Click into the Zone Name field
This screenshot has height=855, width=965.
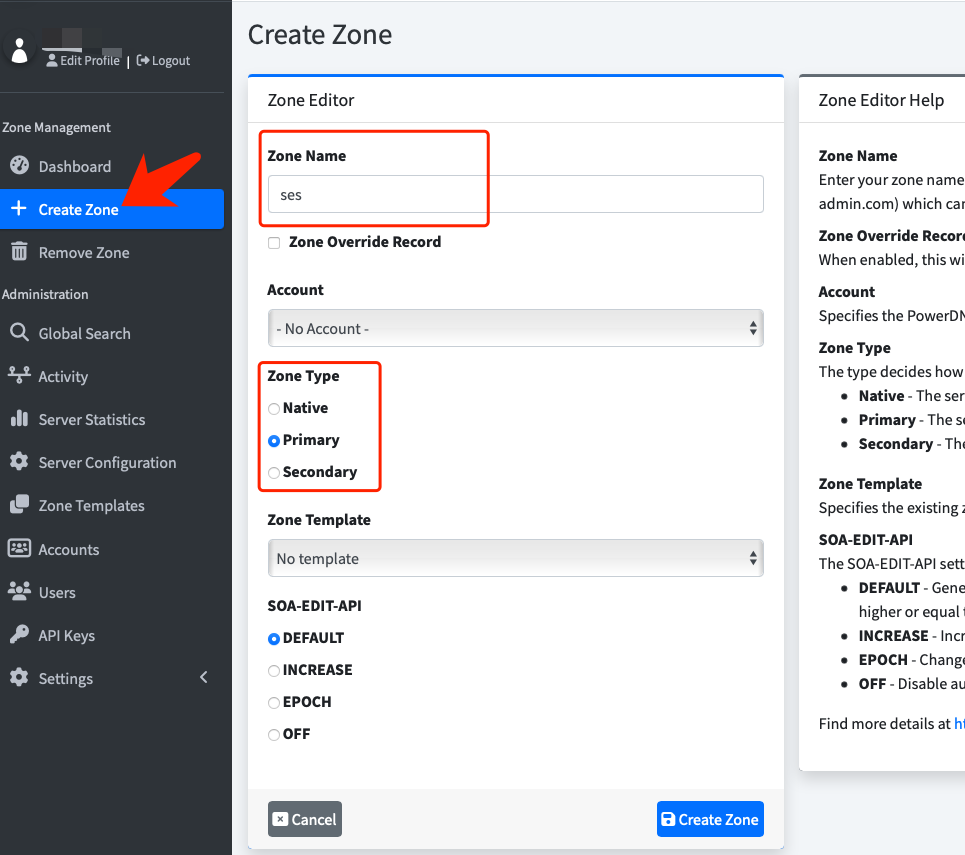tap(515, 194)
